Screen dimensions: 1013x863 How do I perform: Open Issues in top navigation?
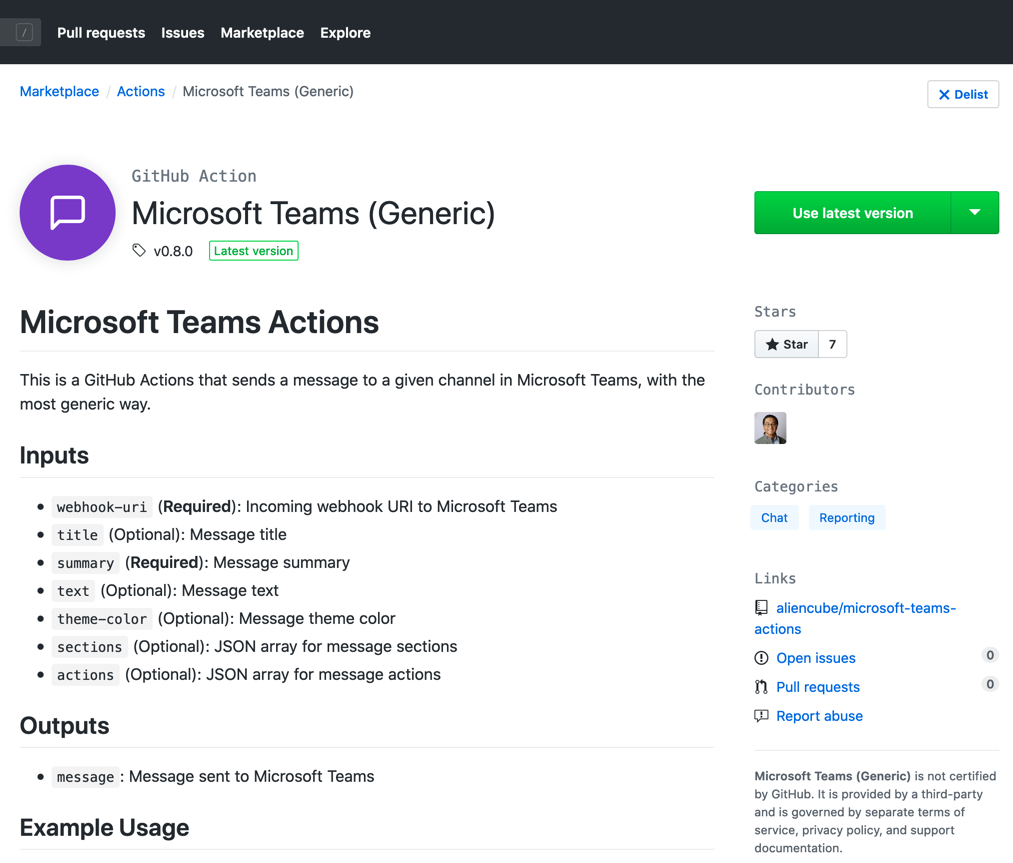tap(183, 33)
